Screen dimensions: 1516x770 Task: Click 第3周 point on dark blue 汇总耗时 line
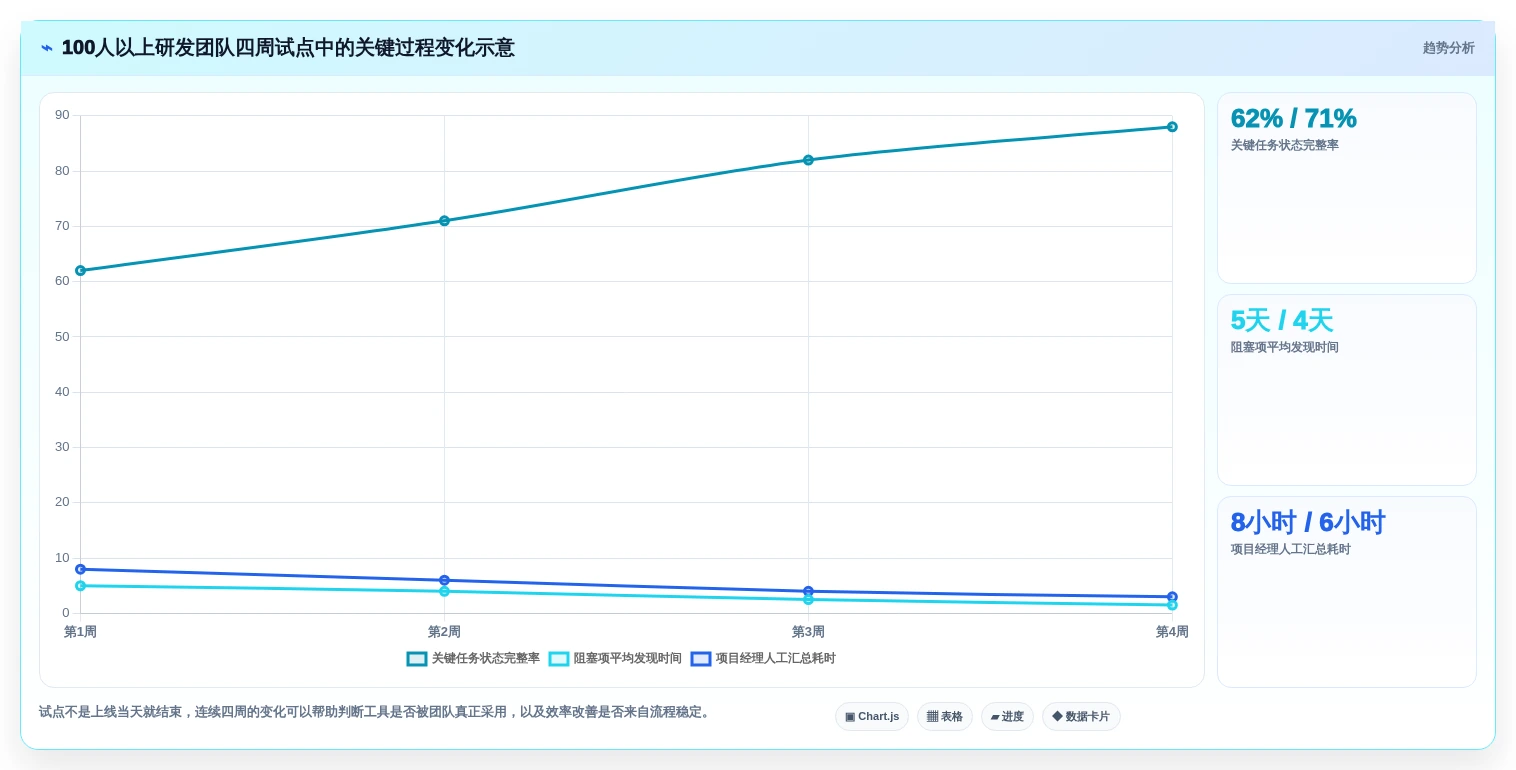pos(808,591)
